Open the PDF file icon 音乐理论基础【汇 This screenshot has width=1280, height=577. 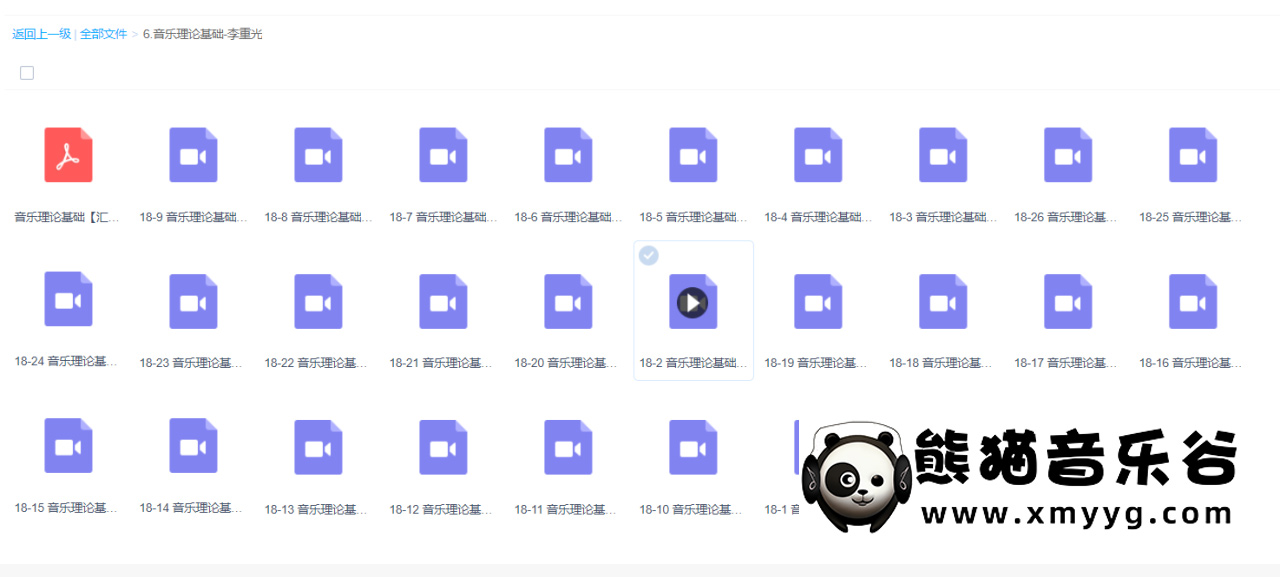68,155
